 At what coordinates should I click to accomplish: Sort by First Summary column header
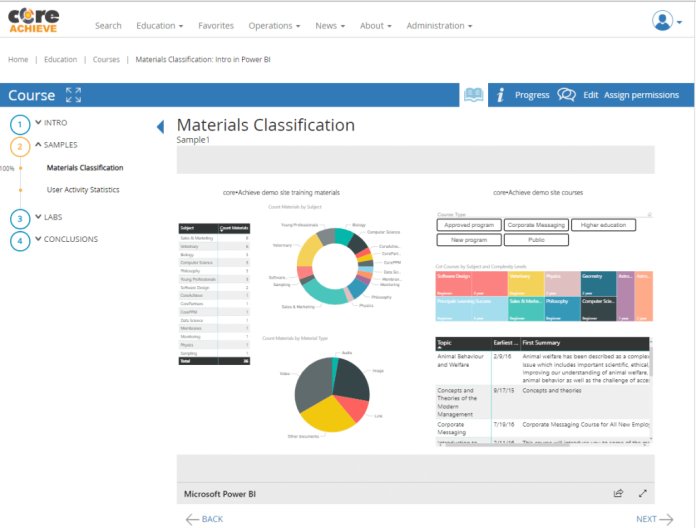tap(585, 343)
